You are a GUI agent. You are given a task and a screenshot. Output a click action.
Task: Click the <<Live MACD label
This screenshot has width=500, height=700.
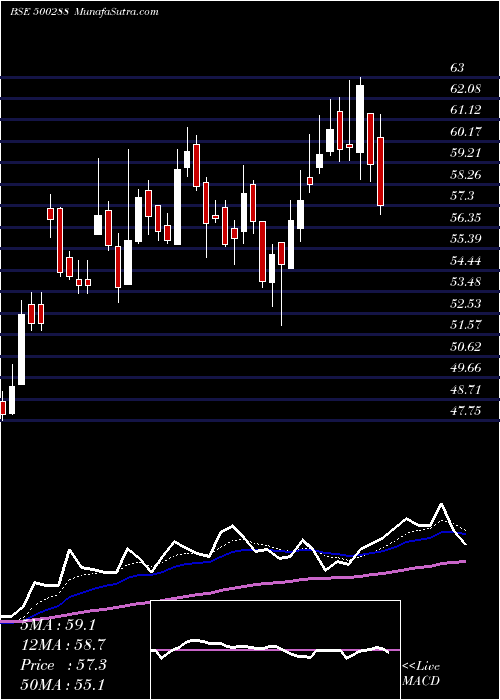[x=421, y=674]
